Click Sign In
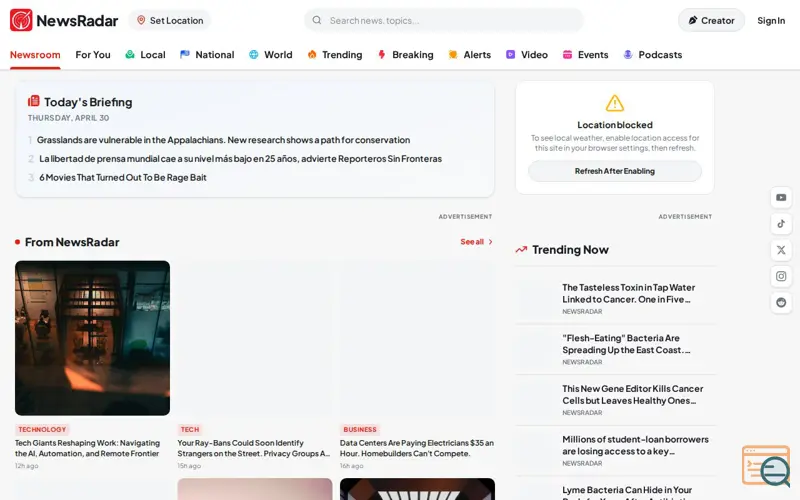The width and height of the screenshot is (800, 500). [x=771, y=20]
